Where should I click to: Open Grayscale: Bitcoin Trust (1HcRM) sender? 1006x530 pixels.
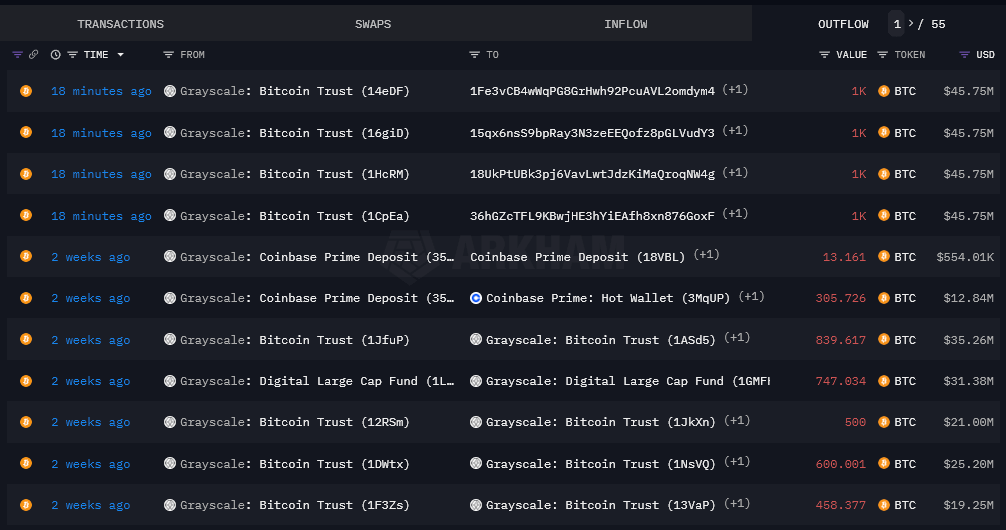[294, 174]
